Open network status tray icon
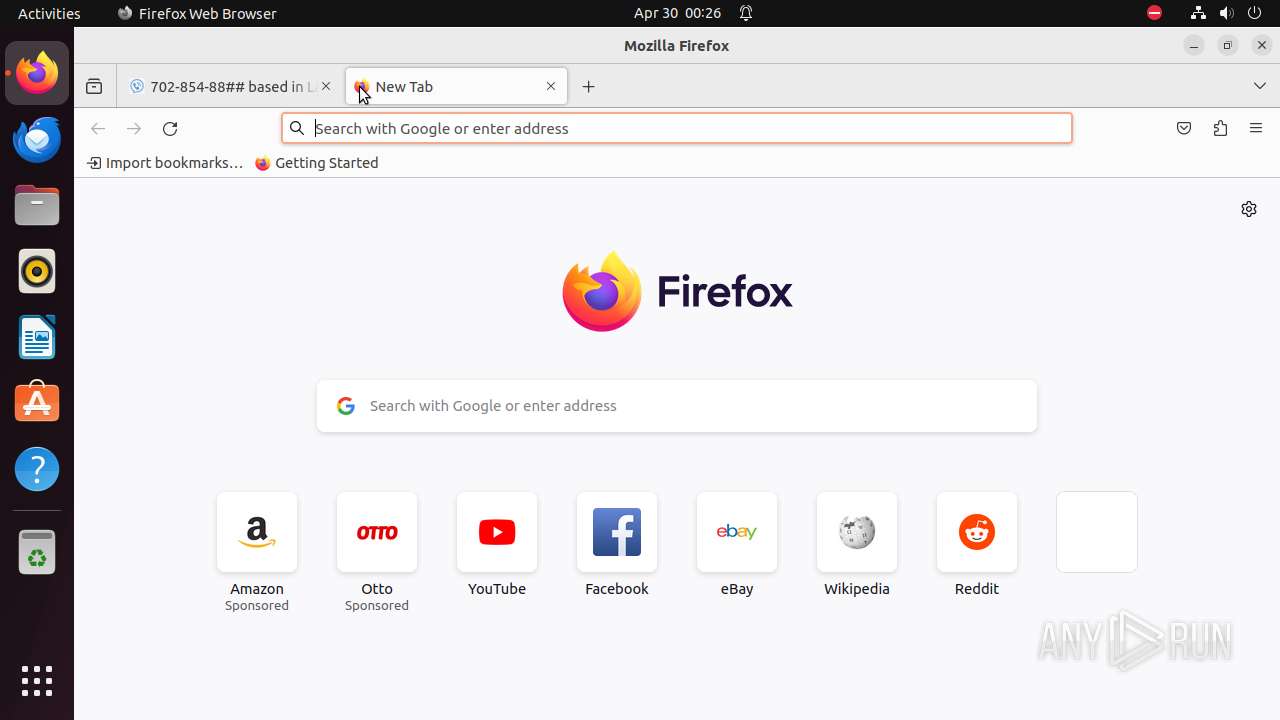The width and height of the screenshot is (1280, 720). pyautogui.click(x=1198, y=13)
